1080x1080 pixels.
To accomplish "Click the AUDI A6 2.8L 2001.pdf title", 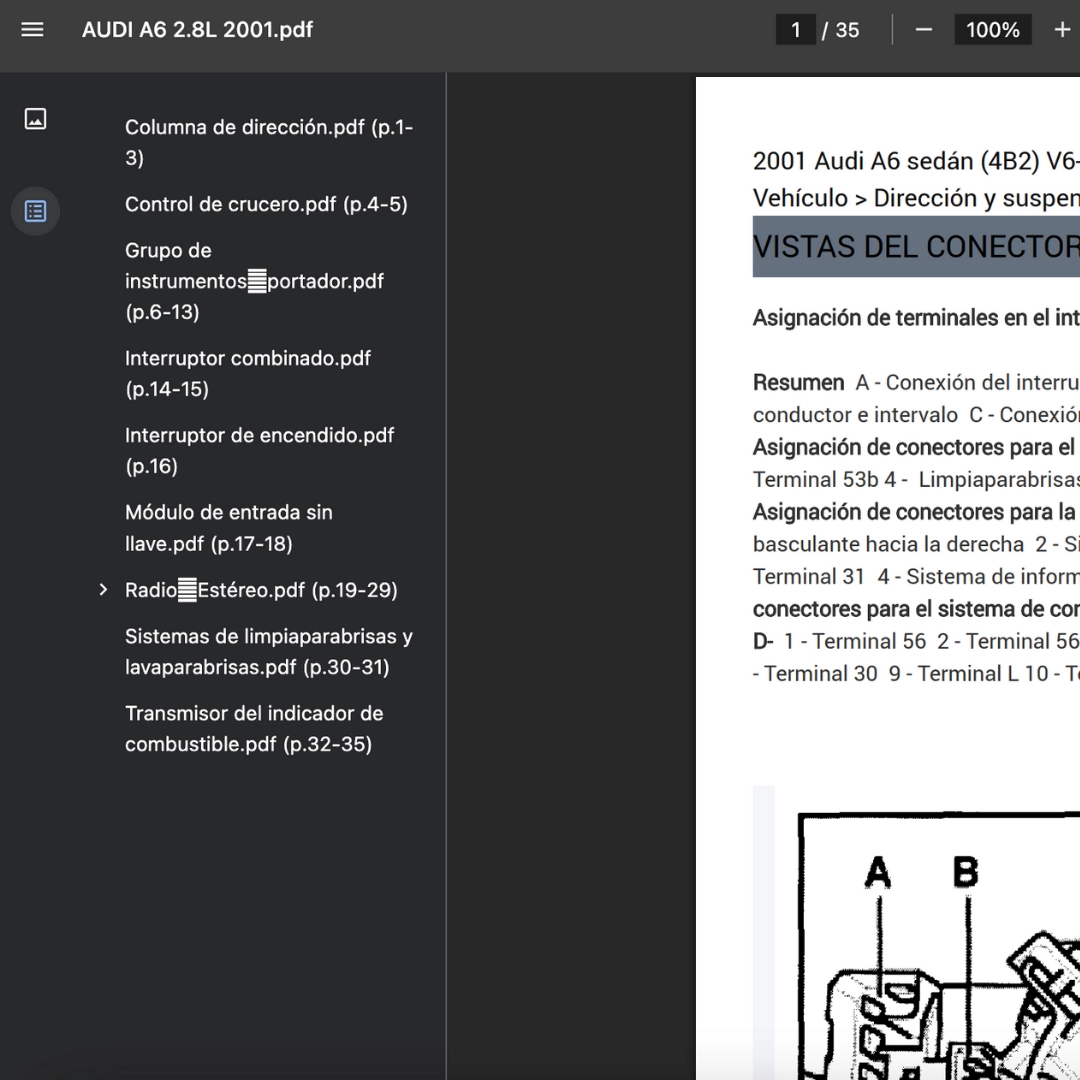I will coord(197,30).
